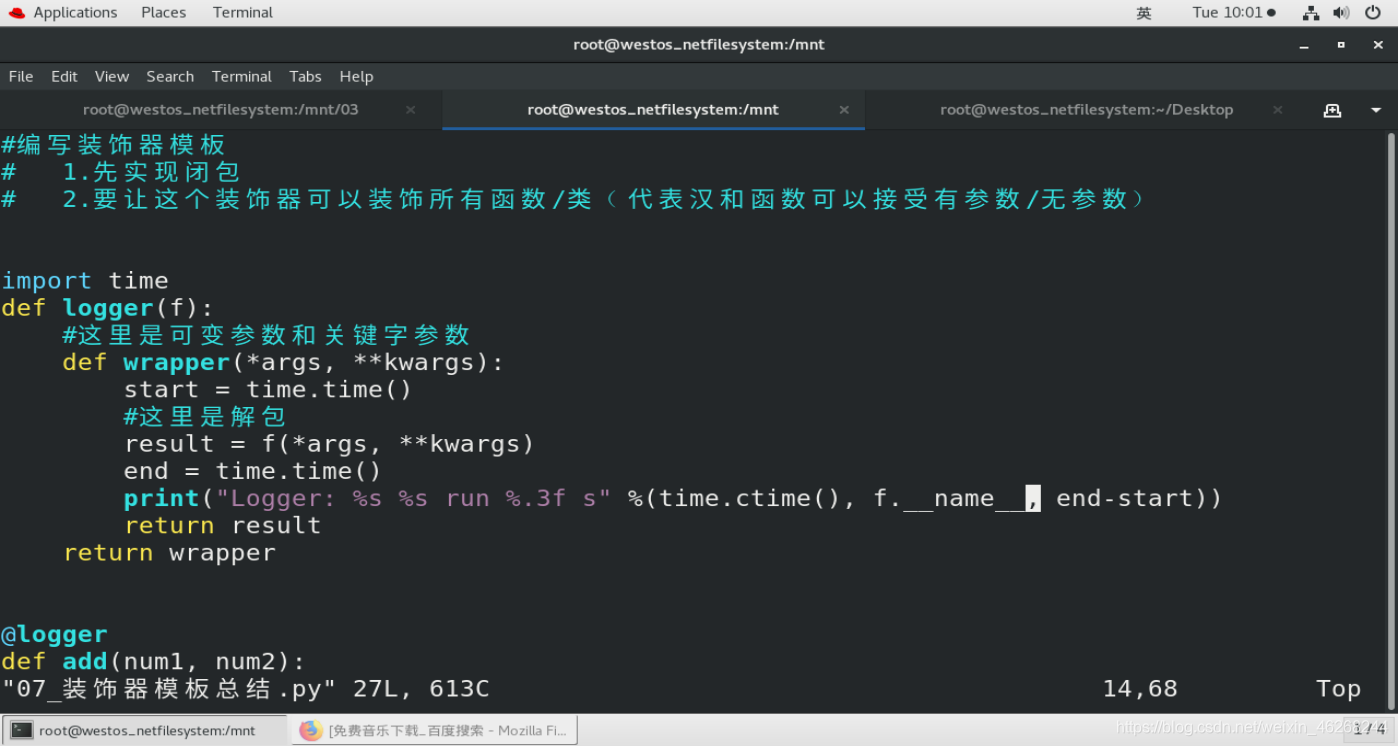The image size is (1398, 746).
Task: Open the Search menu
Action: point(170,76)
